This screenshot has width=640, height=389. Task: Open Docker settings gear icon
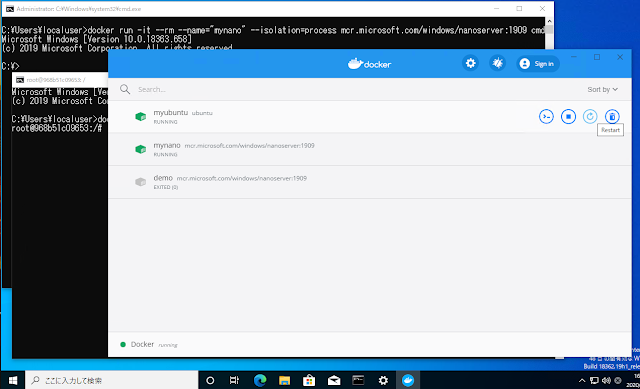471,63
